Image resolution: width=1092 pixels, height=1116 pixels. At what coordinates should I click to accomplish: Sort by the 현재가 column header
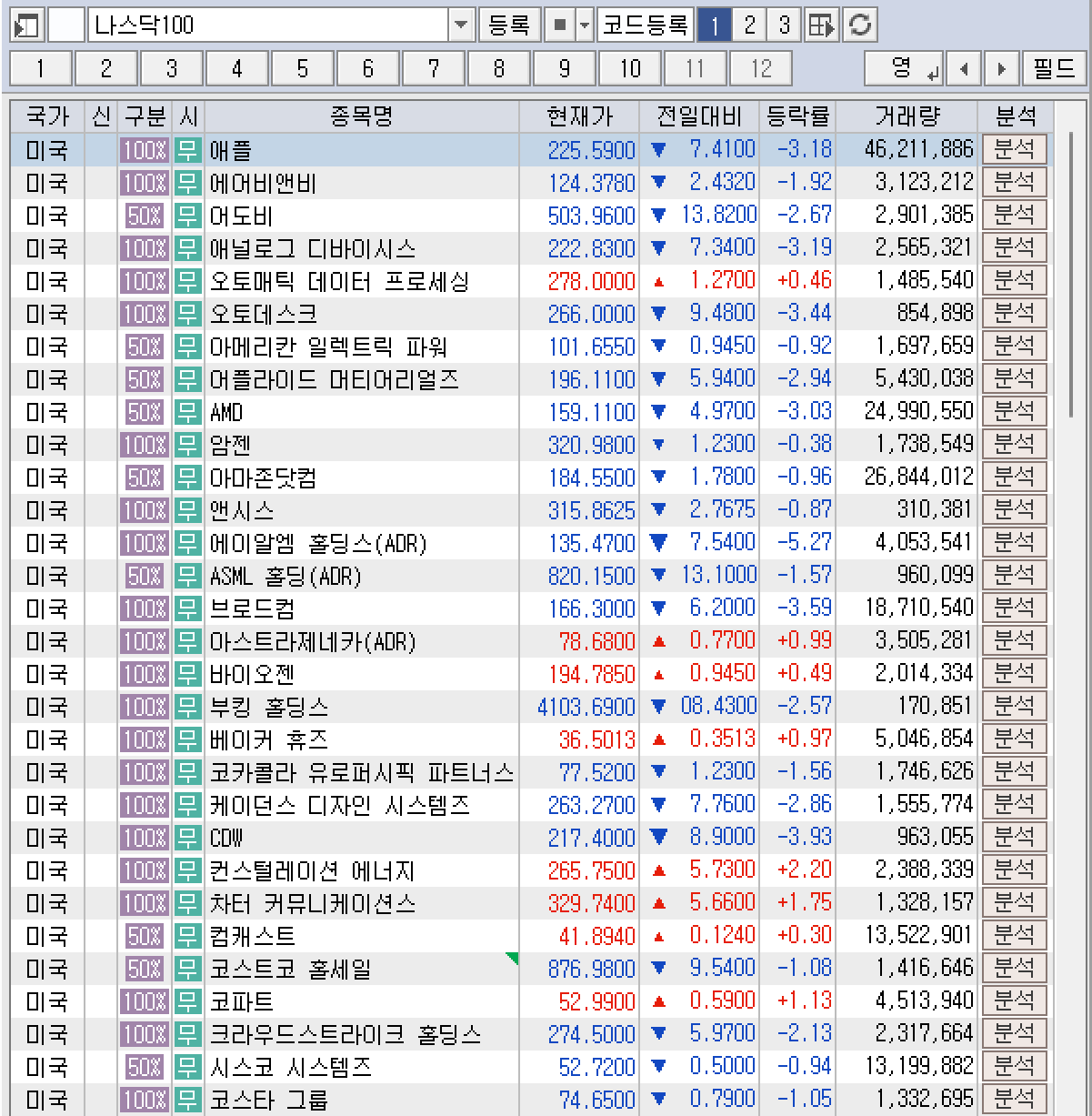click(579, 116)
